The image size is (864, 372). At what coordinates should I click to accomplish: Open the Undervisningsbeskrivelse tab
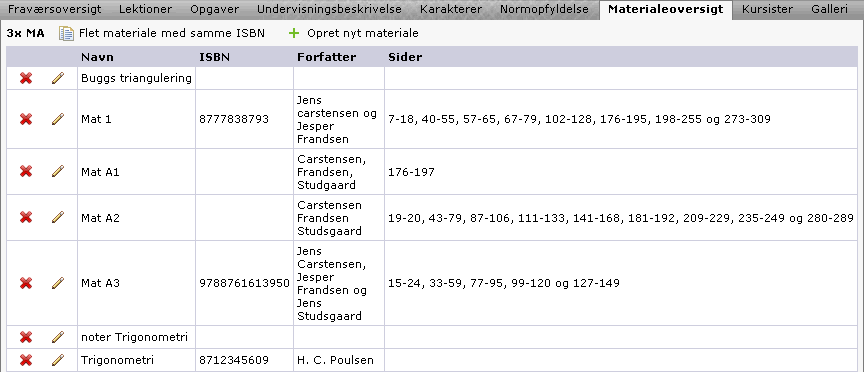(330, 9)
